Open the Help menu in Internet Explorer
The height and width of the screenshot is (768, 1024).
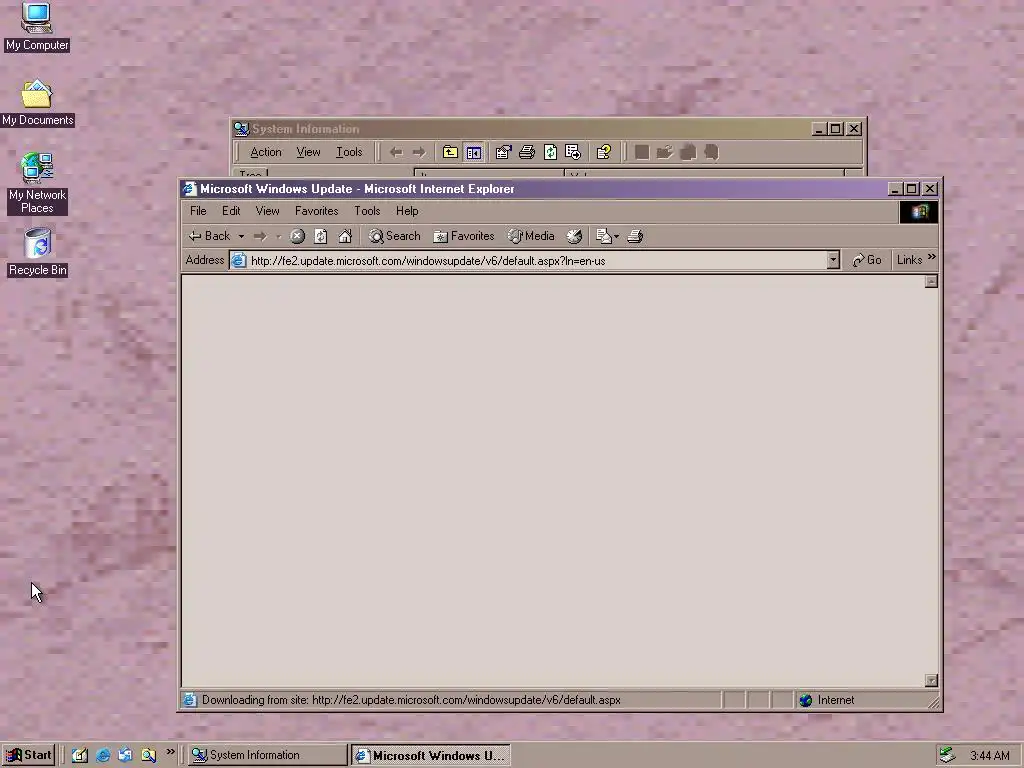click(407, 211)
